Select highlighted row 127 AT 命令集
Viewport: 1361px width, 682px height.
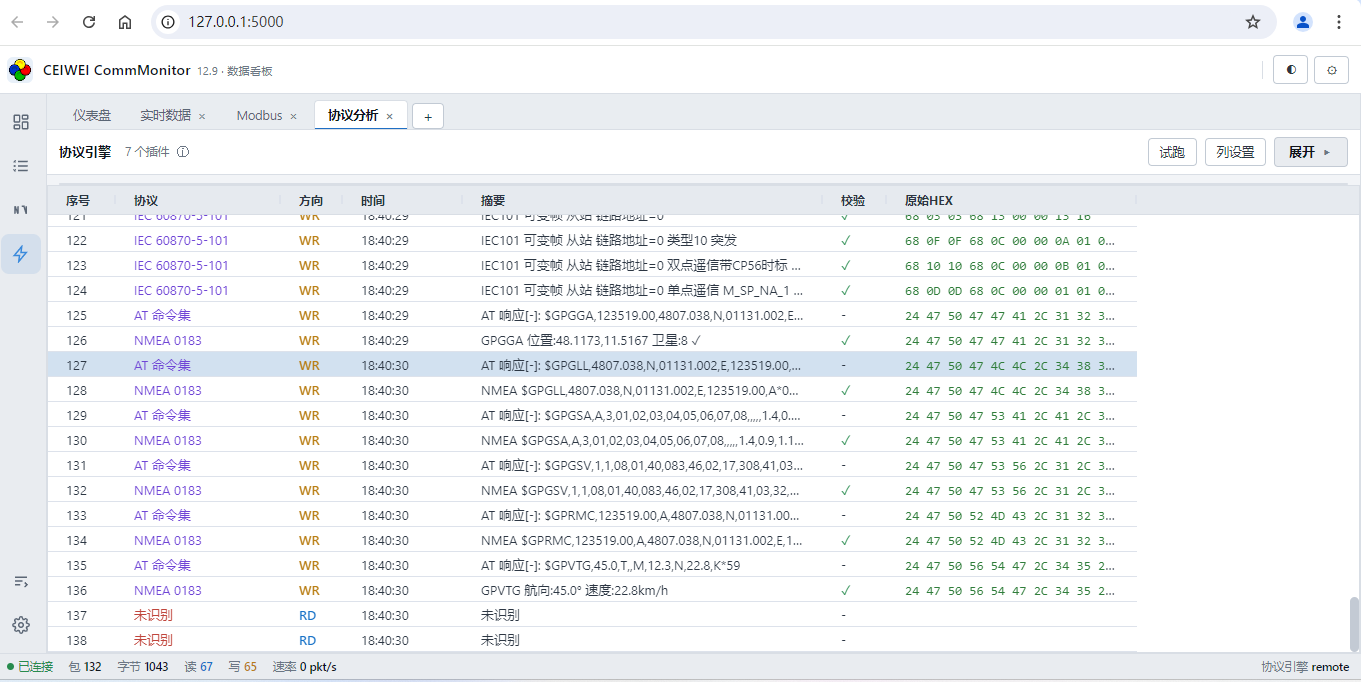tap(592, 365)
